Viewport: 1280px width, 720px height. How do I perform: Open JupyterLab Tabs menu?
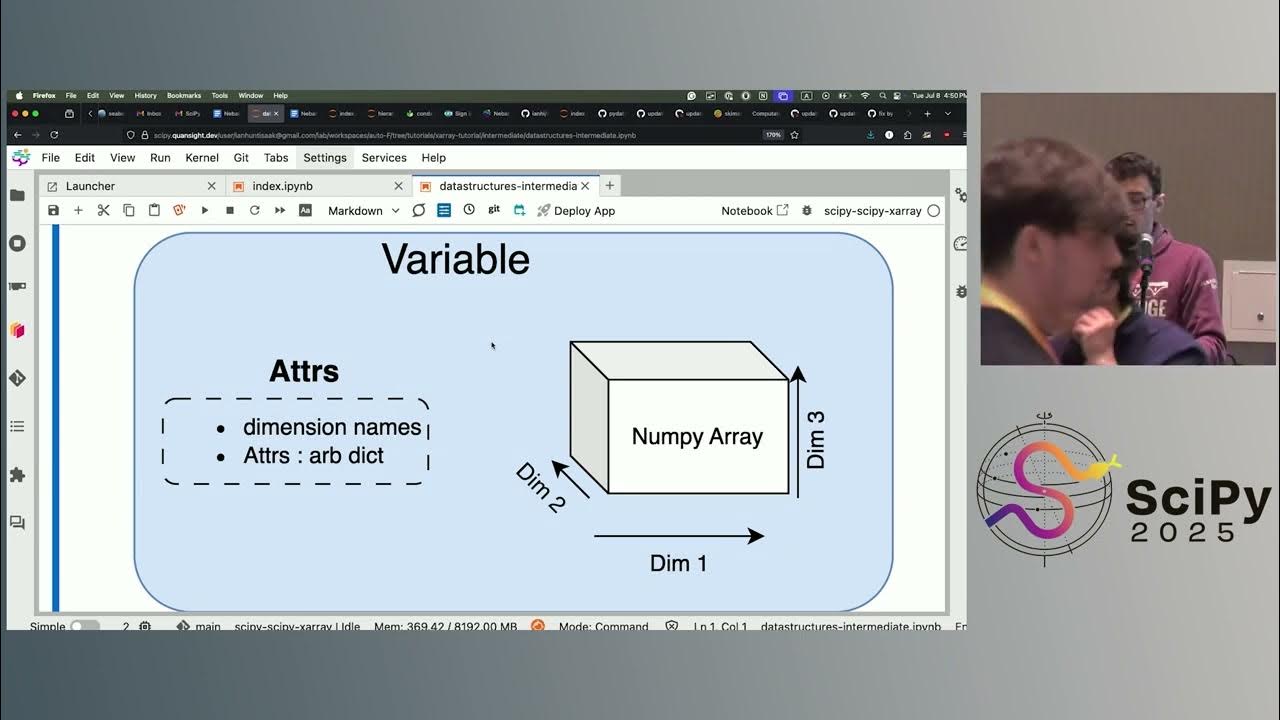tap(276, 158)
